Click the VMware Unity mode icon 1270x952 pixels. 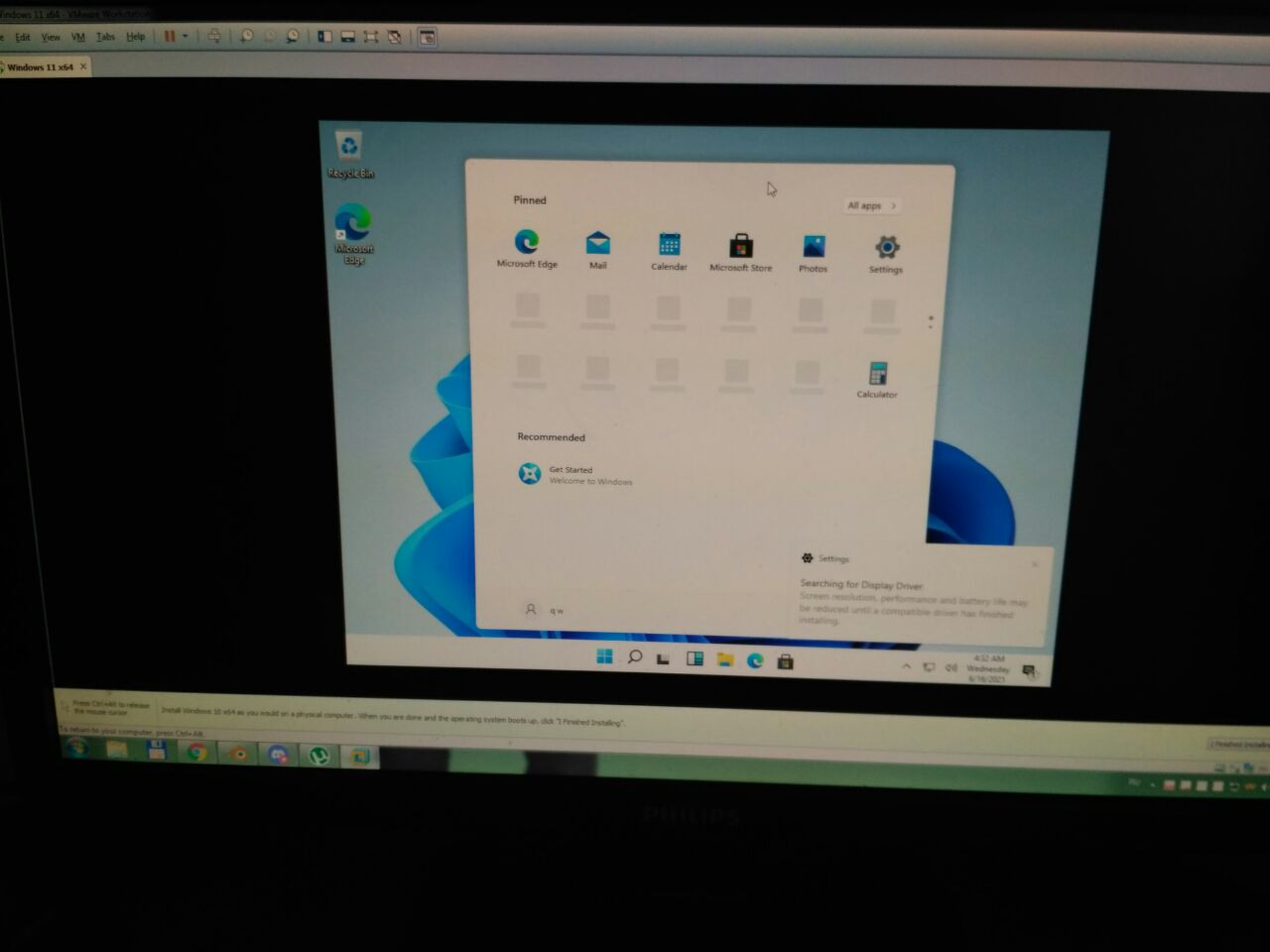coord(395,38)
